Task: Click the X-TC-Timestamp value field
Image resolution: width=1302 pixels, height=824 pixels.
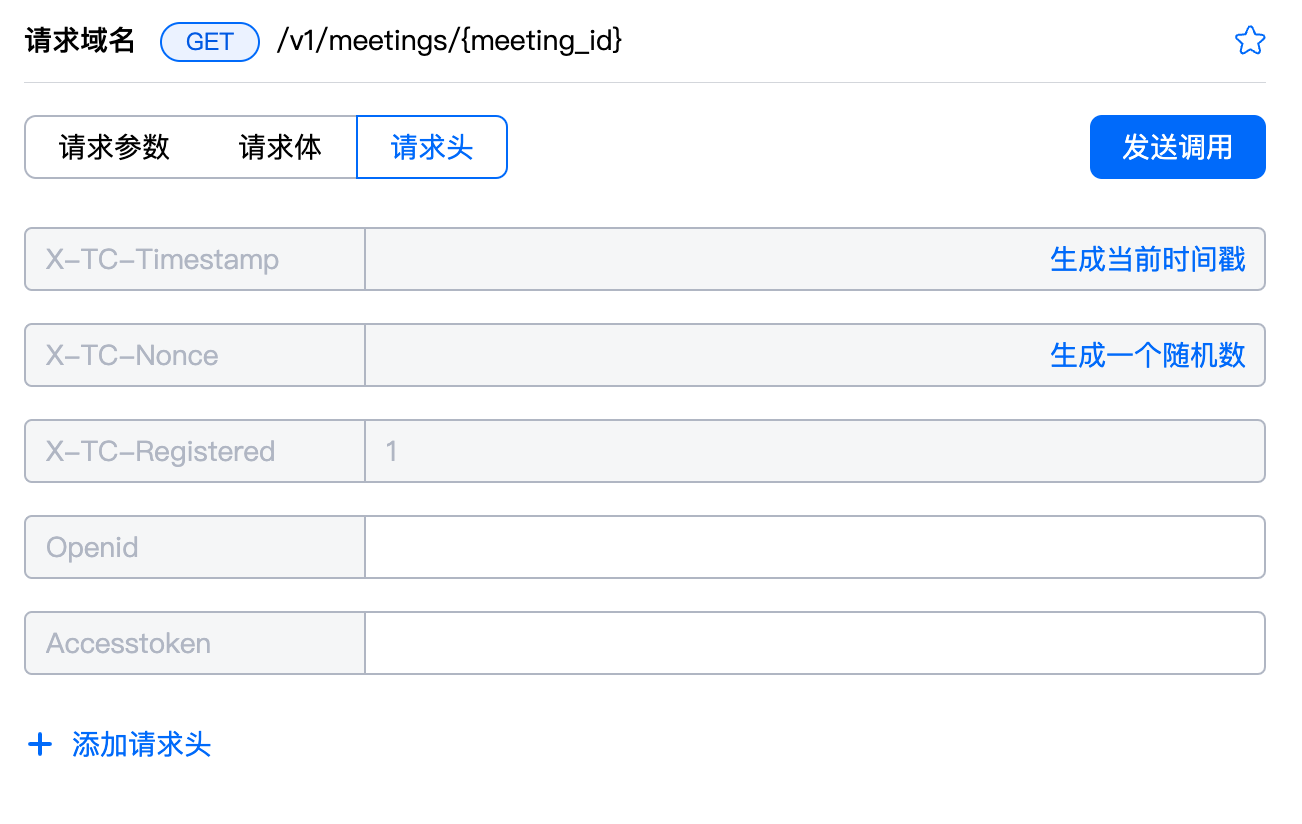Action: (815, 259)
